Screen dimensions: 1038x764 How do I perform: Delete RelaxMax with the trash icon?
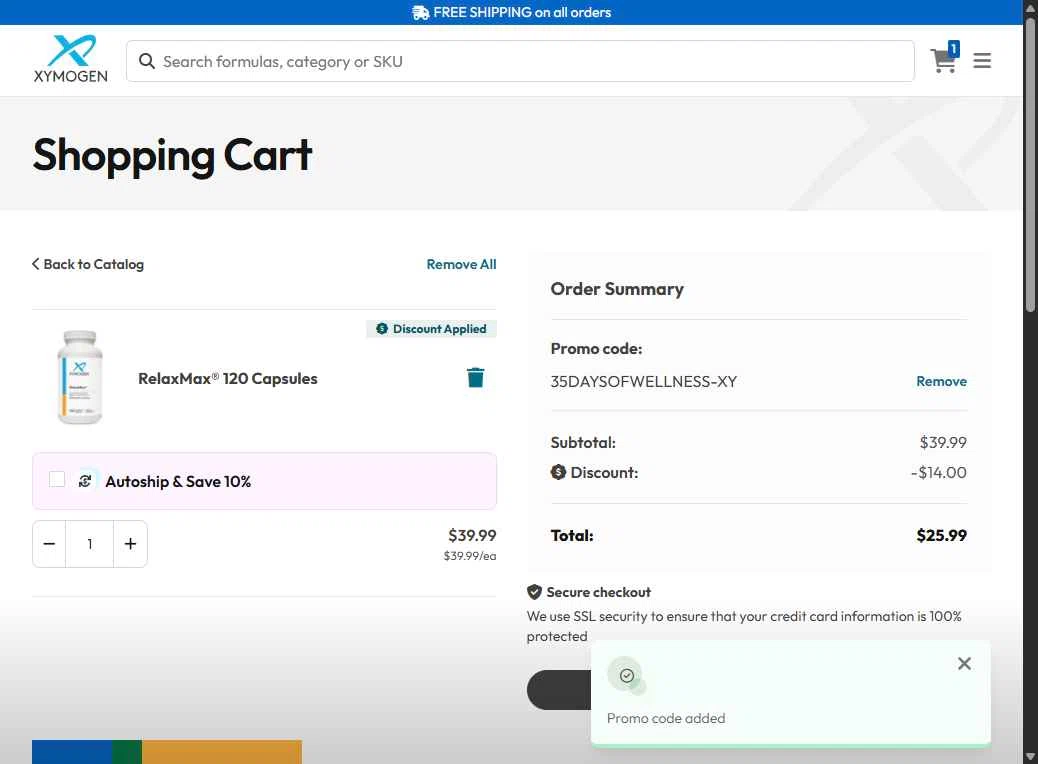[x=475, y=377]
